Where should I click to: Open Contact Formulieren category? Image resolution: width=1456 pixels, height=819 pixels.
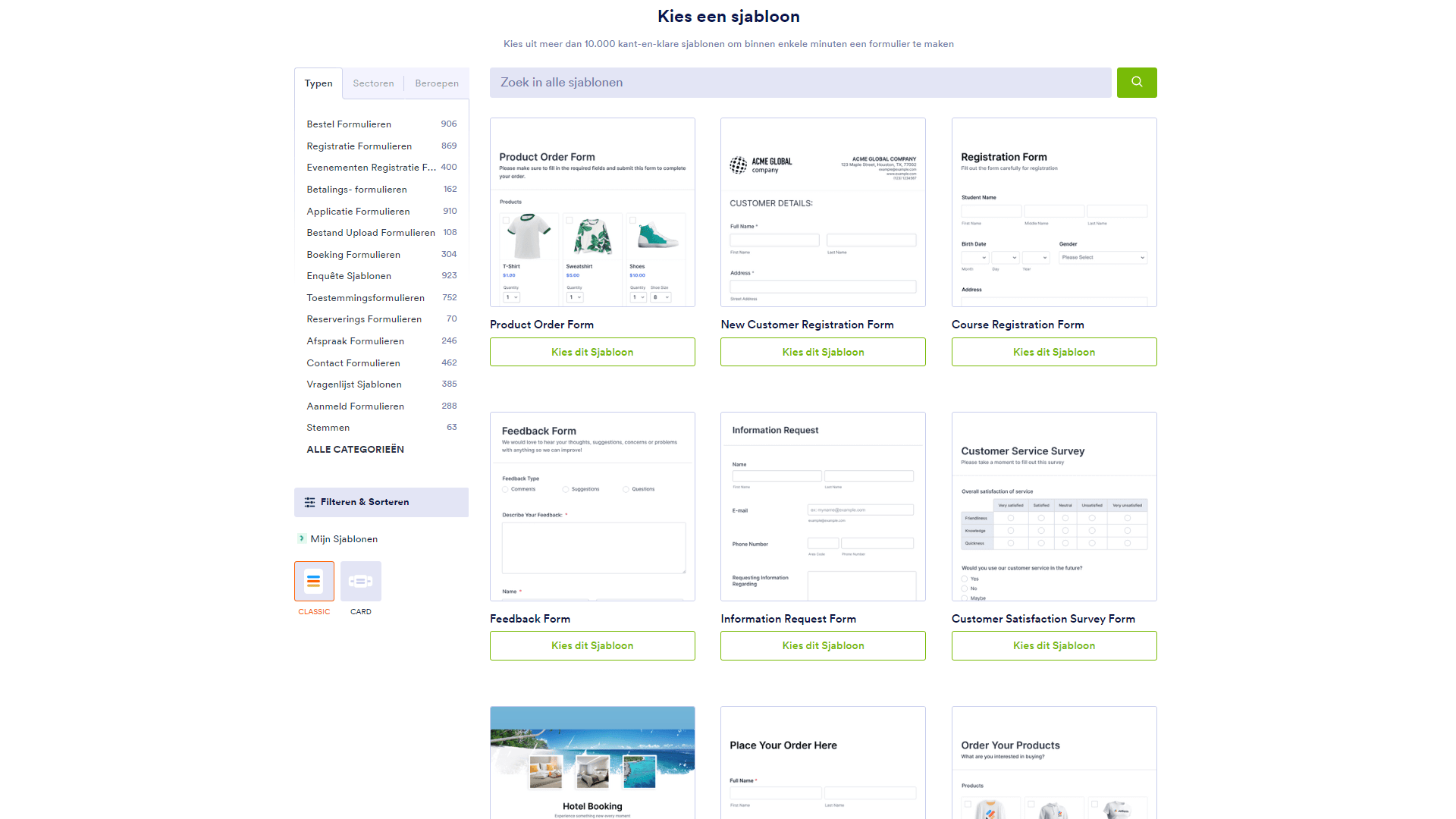click(353, 363)
